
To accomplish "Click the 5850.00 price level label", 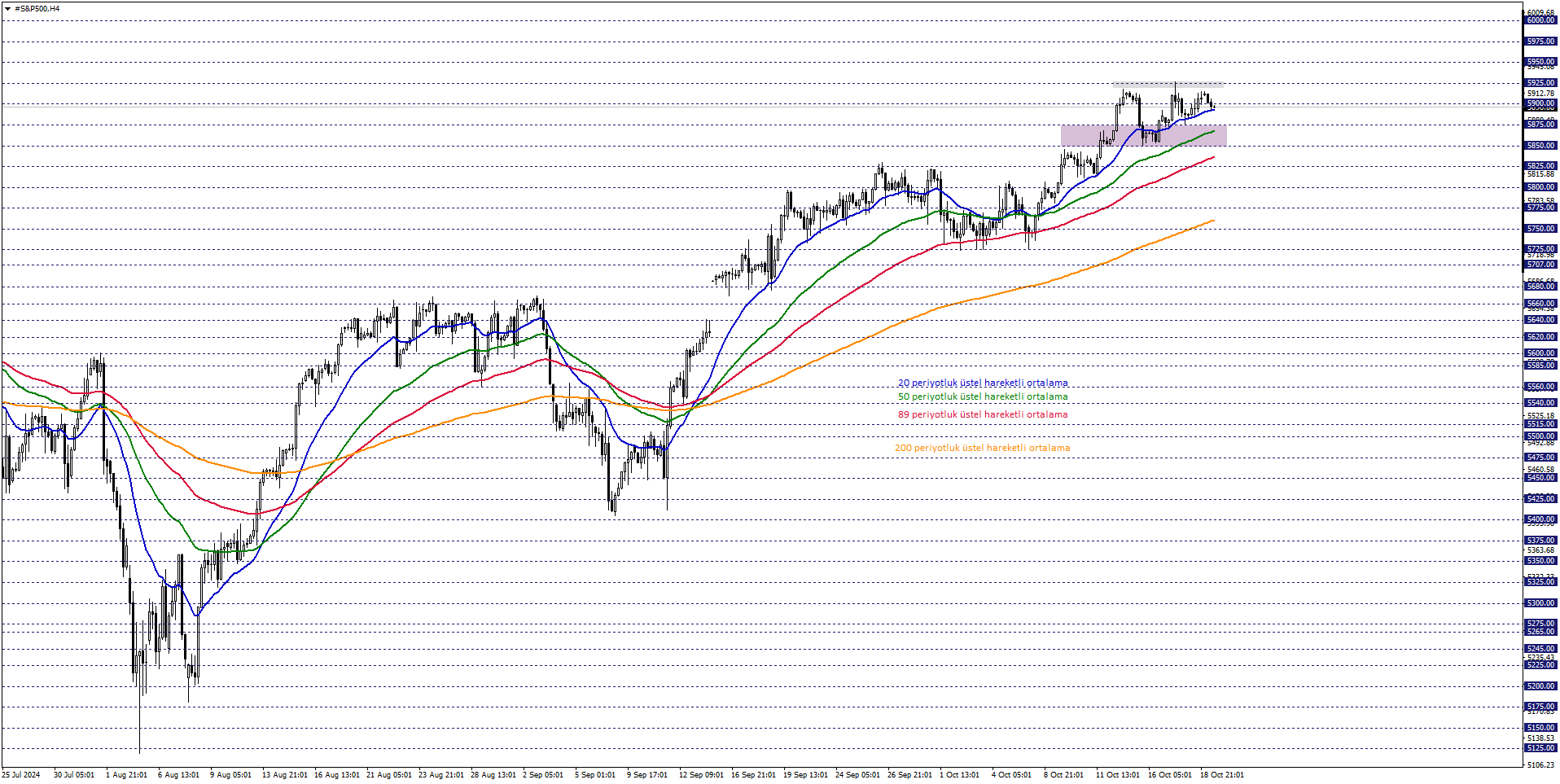I will [x=1540, y=146].
